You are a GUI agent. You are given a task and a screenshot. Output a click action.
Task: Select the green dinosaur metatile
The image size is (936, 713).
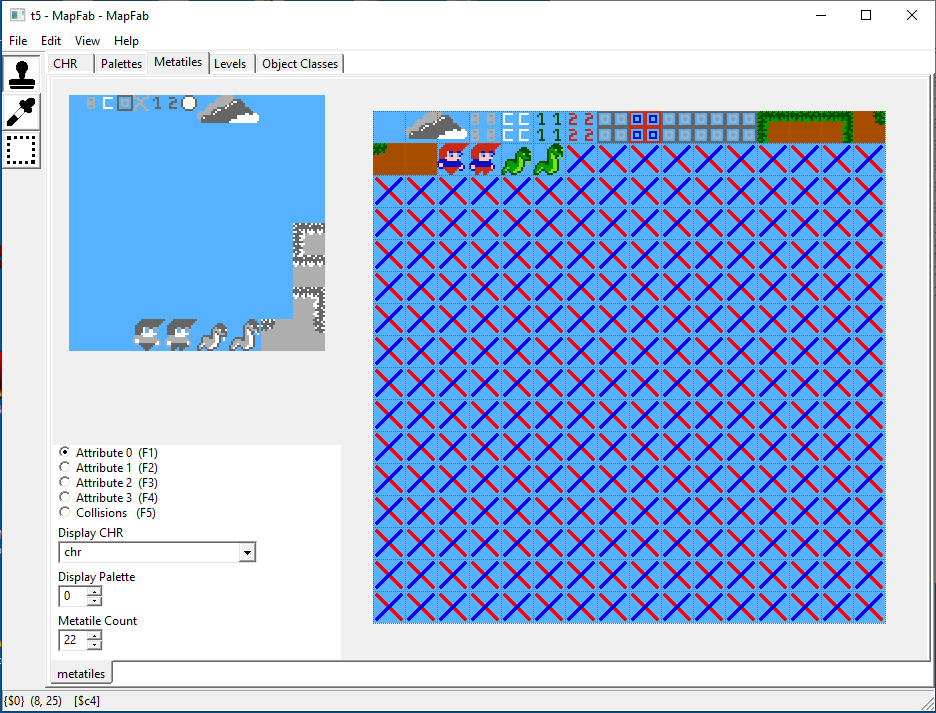pos(516,158)
